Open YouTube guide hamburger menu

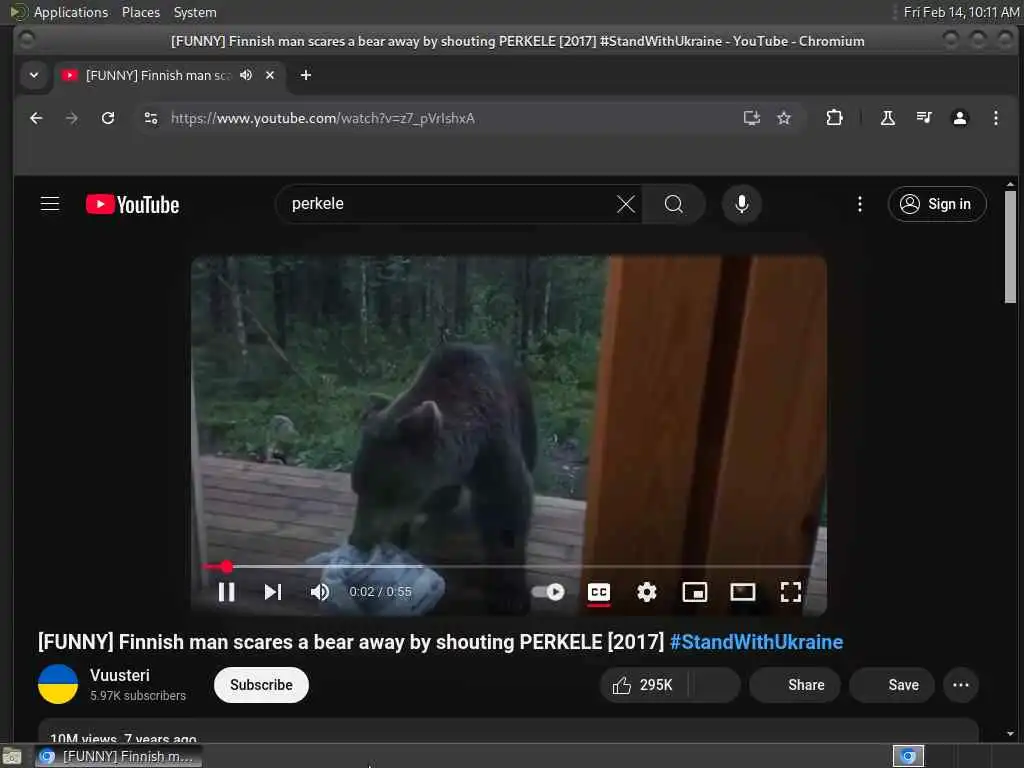(50, 204)
